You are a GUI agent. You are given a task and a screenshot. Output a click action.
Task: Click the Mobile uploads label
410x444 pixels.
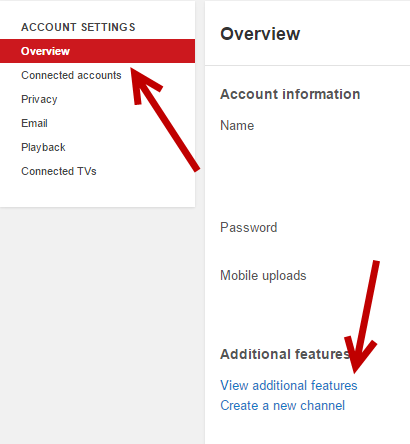click(263, 276)
